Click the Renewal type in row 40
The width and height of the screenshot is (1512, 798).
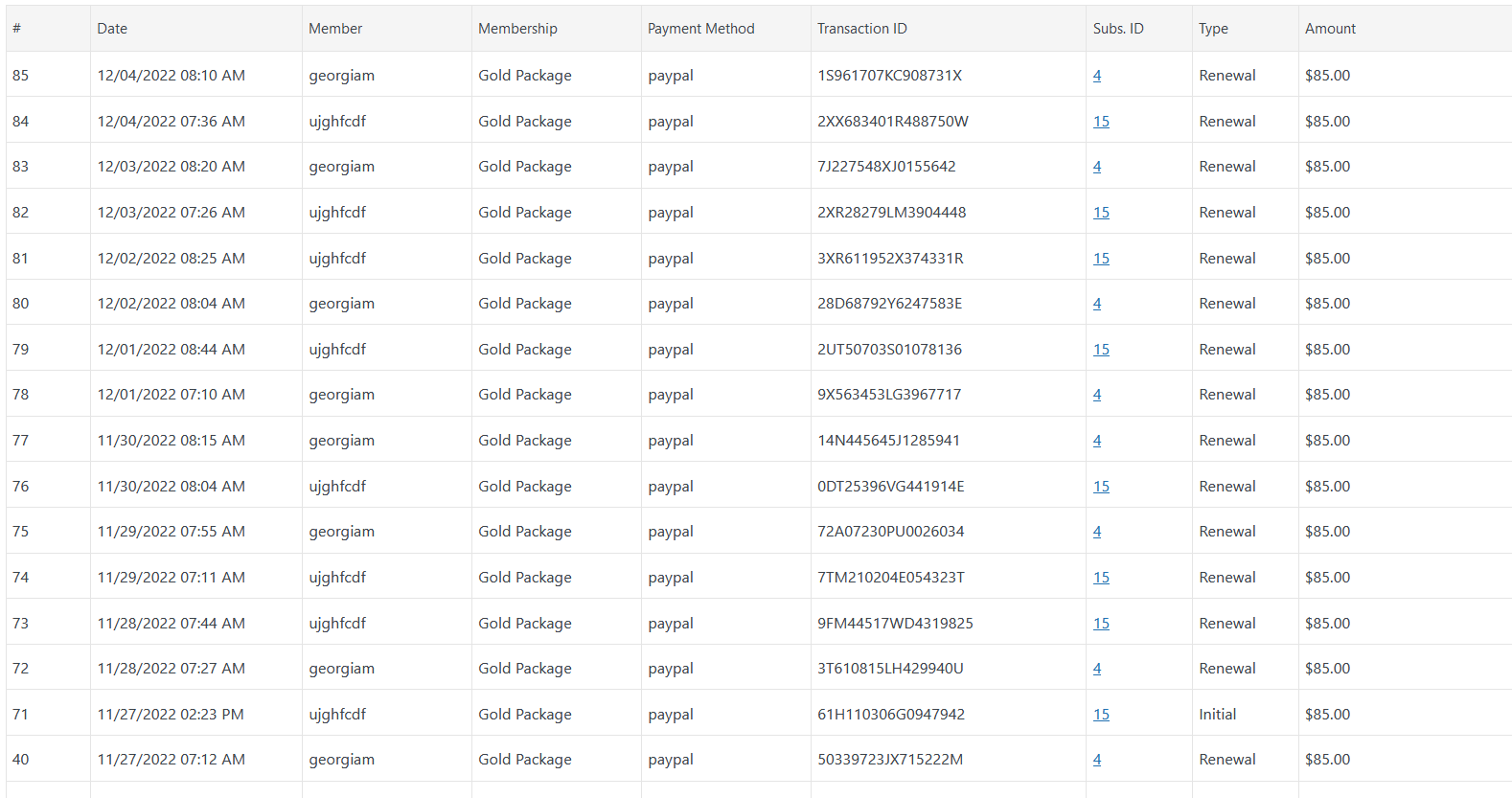pos(1226,760)
